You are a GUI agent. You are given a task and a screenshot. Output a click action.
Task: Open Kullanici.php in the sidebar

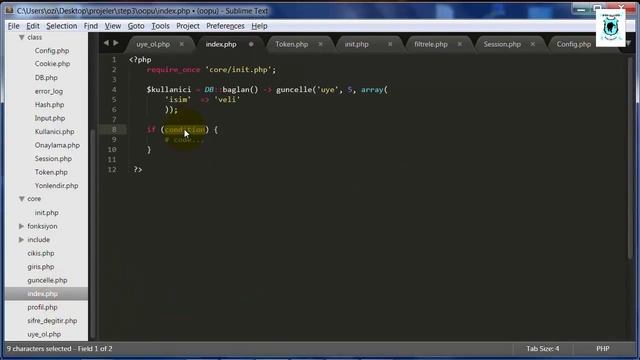coord(54,131)
